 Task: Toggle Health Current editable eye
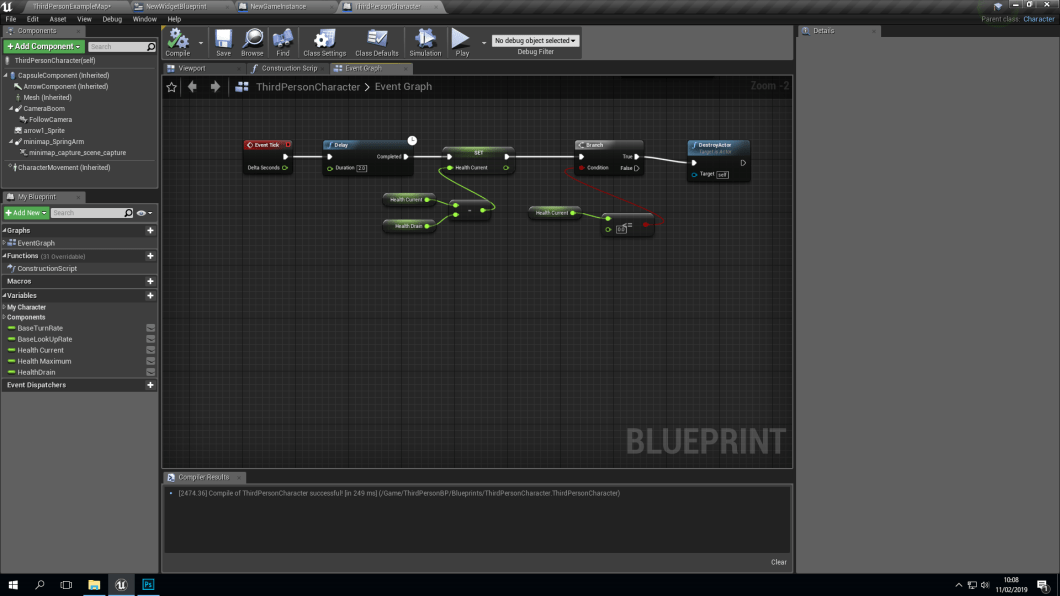pos(151,350)
